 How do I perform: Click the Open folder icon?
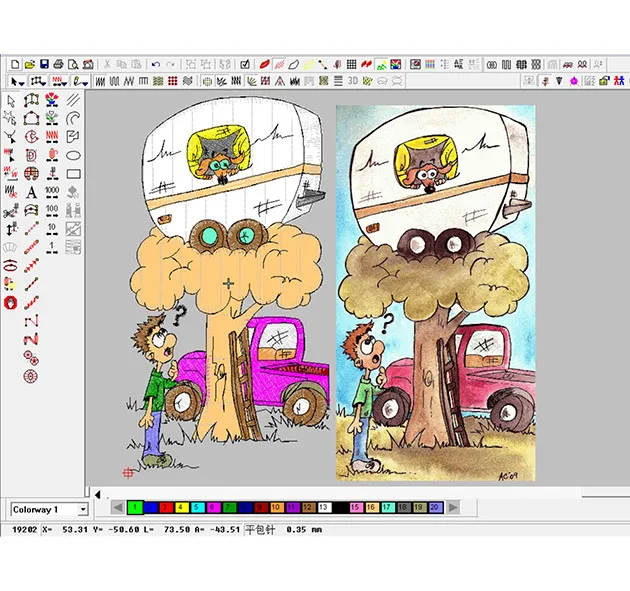[30, 64]
